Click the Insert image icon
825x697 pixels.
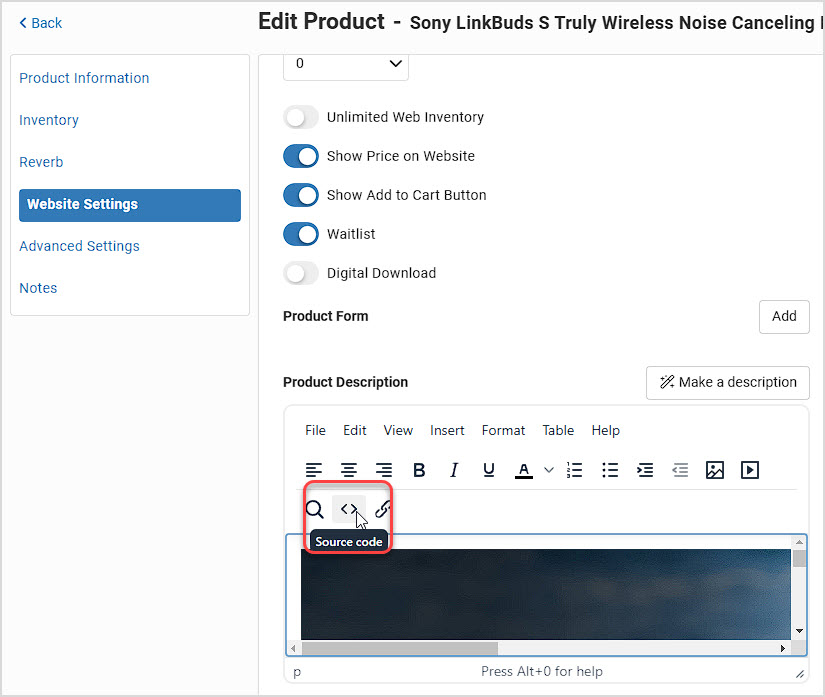715,470
